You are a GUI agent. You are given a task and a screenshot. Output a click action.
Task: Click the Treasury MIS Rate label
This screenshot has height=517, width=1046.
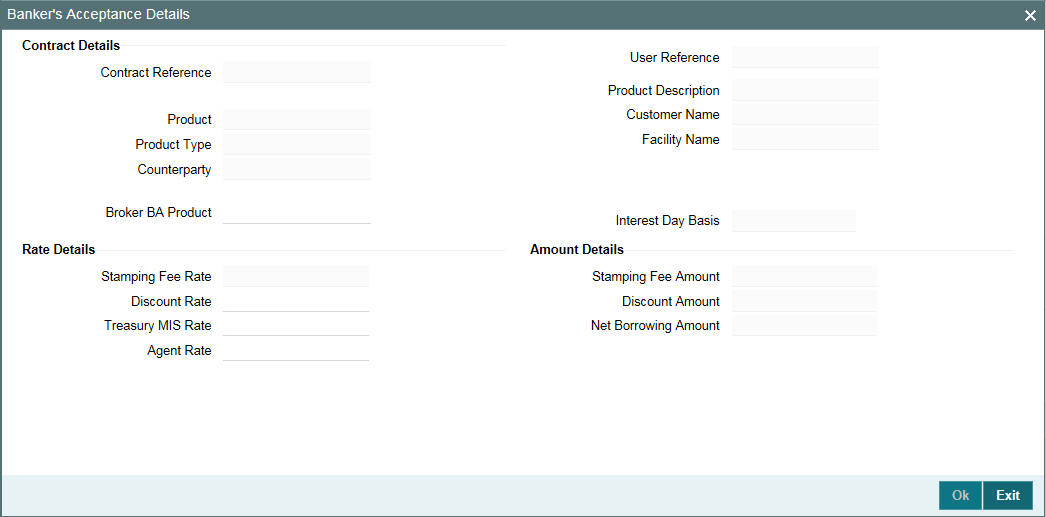157,326
